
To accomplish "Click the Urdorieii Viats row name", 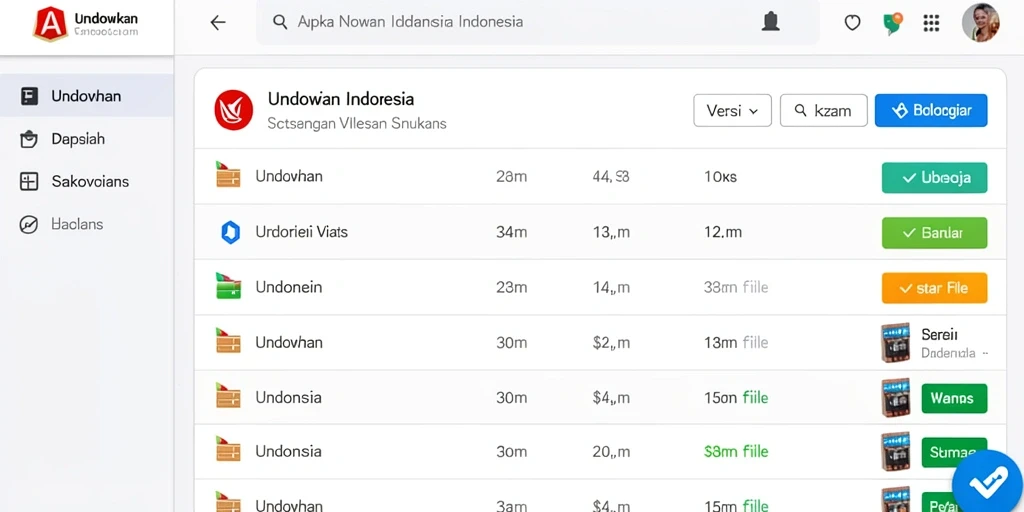I will pos(302,232).
